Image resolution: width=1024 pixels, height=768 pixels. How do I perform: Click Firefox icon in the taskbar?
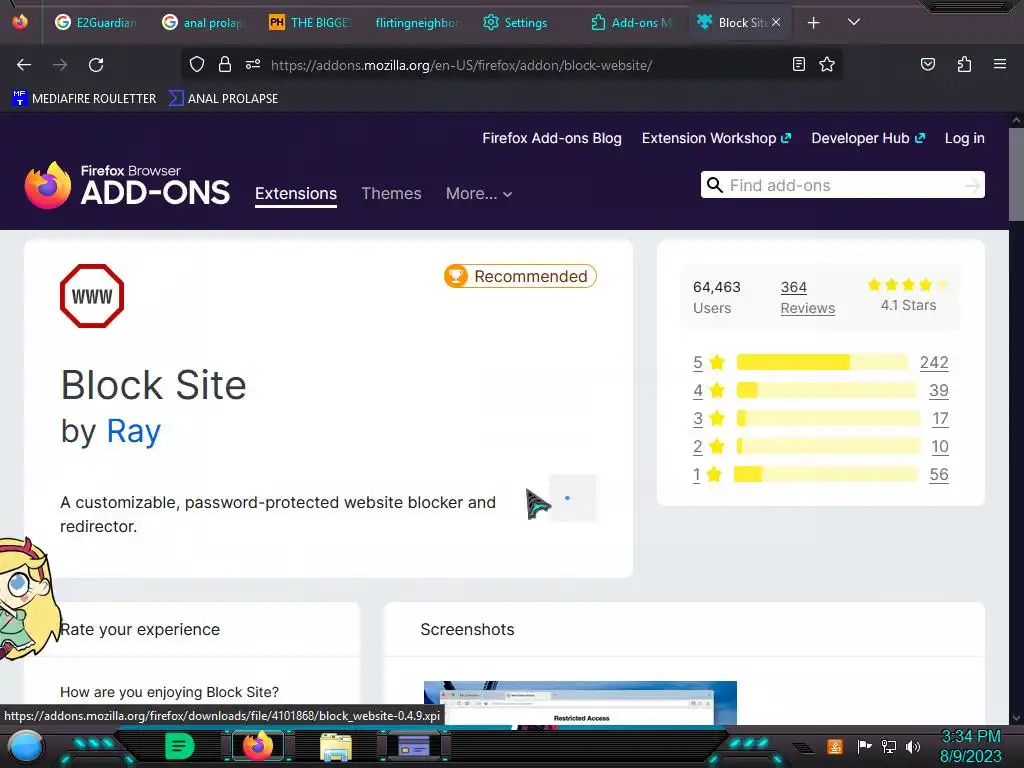tap(258, 746)
